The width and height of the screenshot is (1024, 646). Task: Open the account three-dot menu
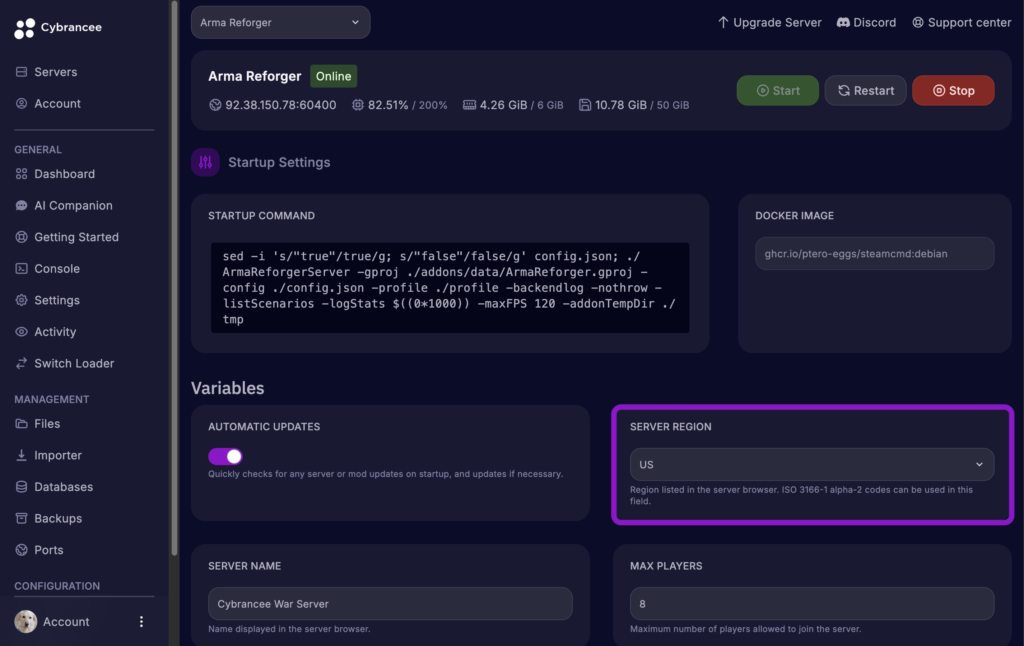pos(141,621)
